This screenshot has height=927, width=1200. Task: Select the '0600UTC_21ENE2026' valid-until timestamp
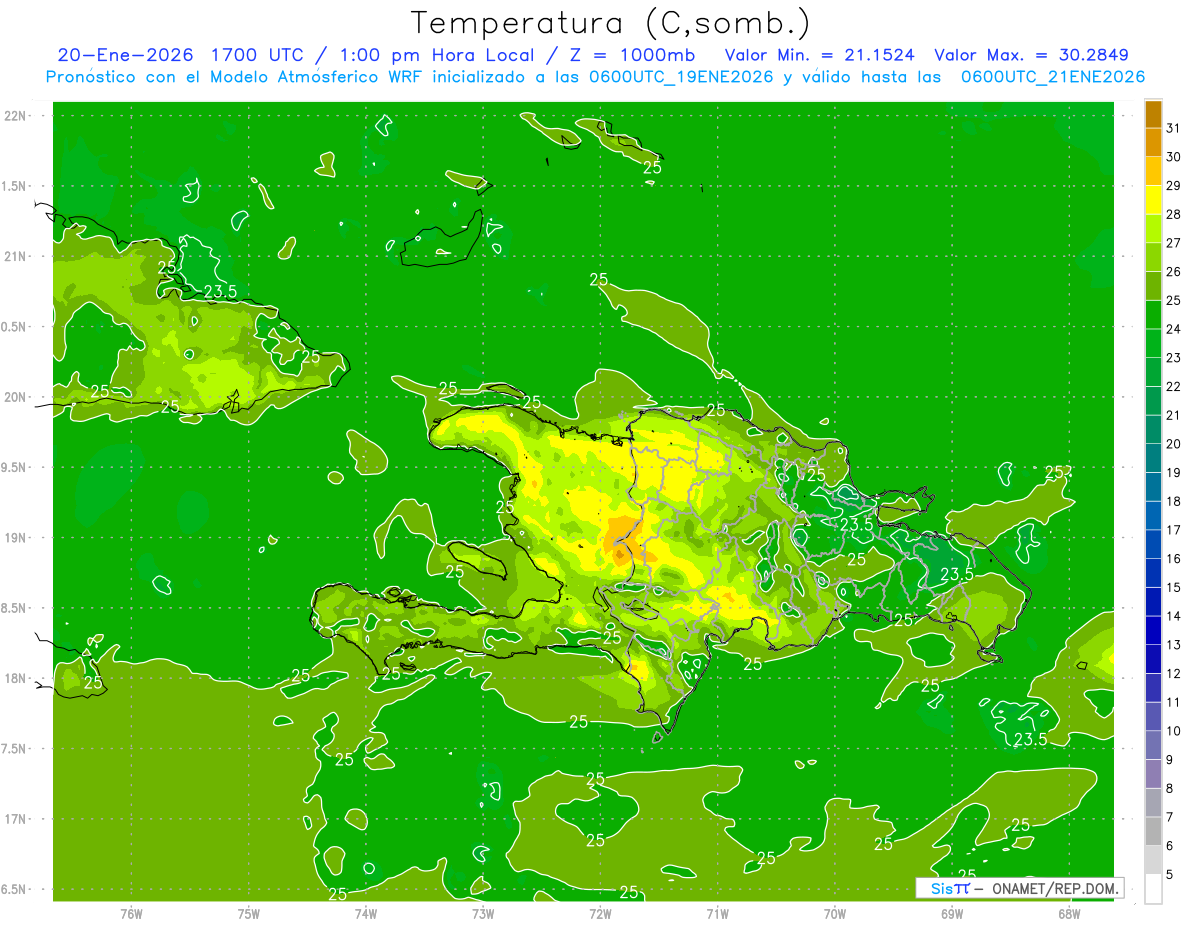[1052, 77]
